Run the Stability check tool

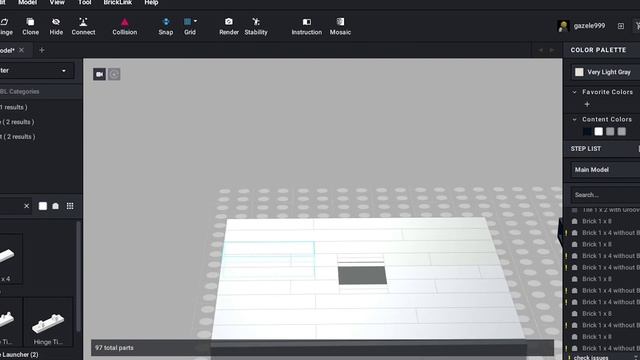[x=256, y=26]
